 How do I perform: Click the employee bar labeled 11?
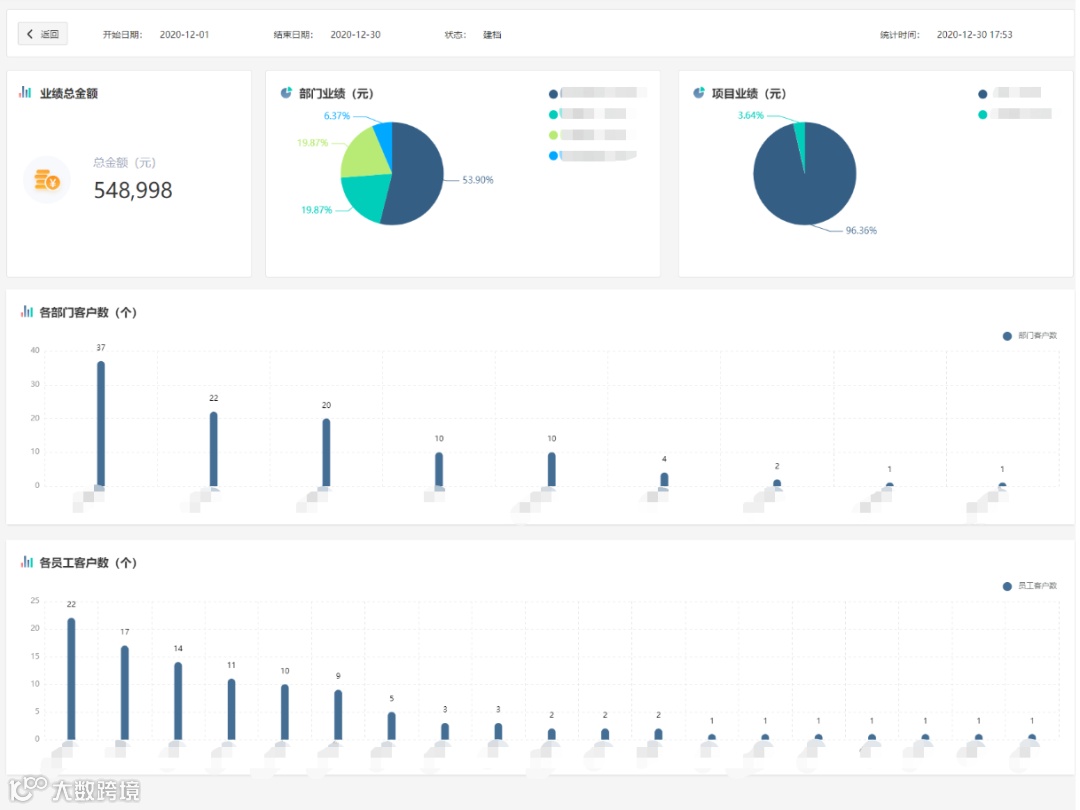click(231, 709)
